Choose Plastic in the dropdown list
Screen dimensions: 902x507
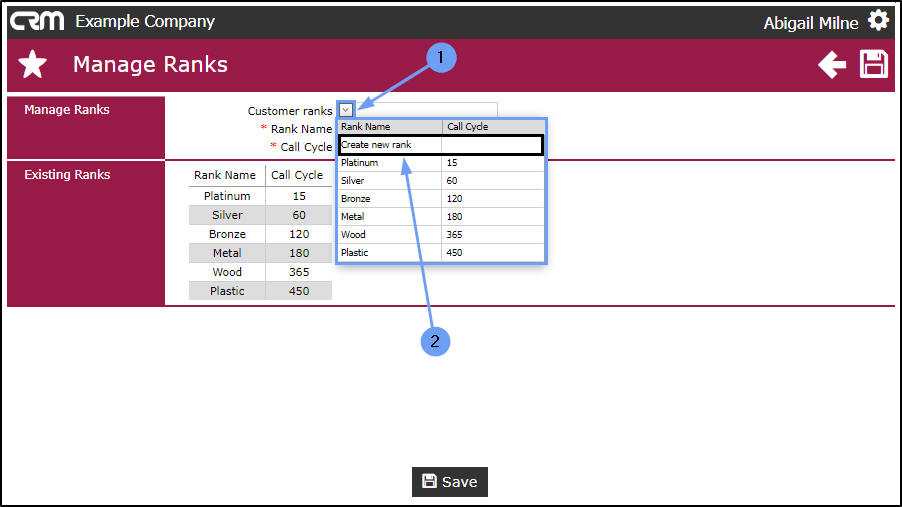pyautogui.click(x=441, y=252)
